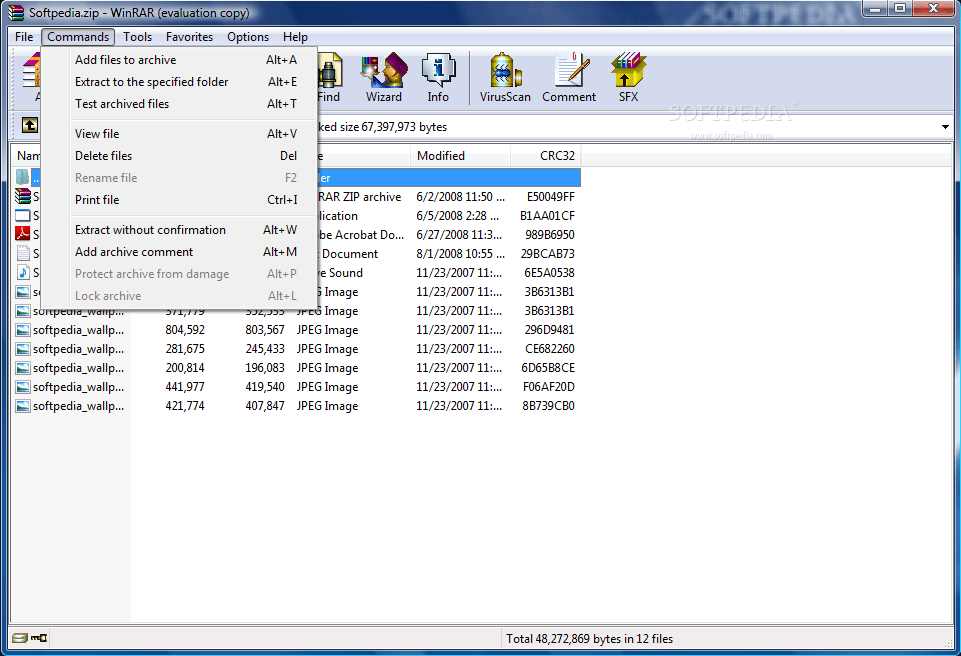The height and width of the screenshot is (656, 961).
Task: Run VirusScan on the archive
Action: (504, 77)
